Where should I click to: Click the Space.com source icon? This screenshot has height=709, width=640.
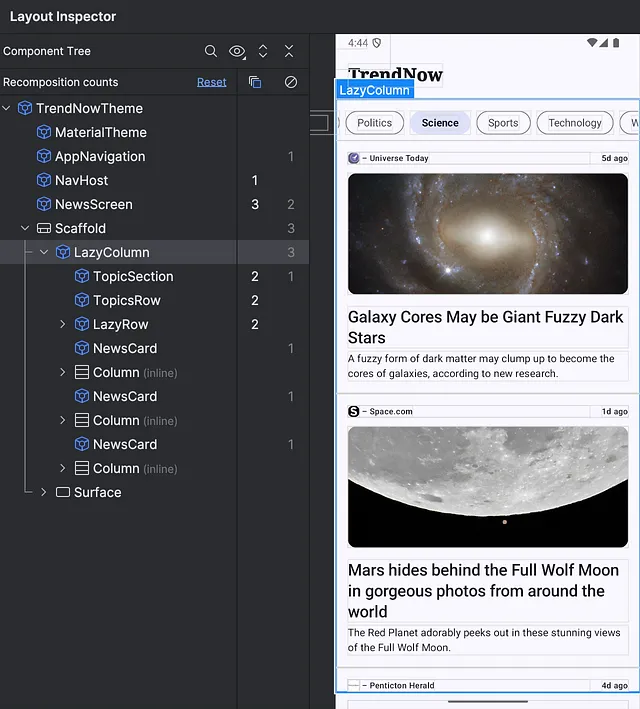pyautogui.click(x=354, y=411)
